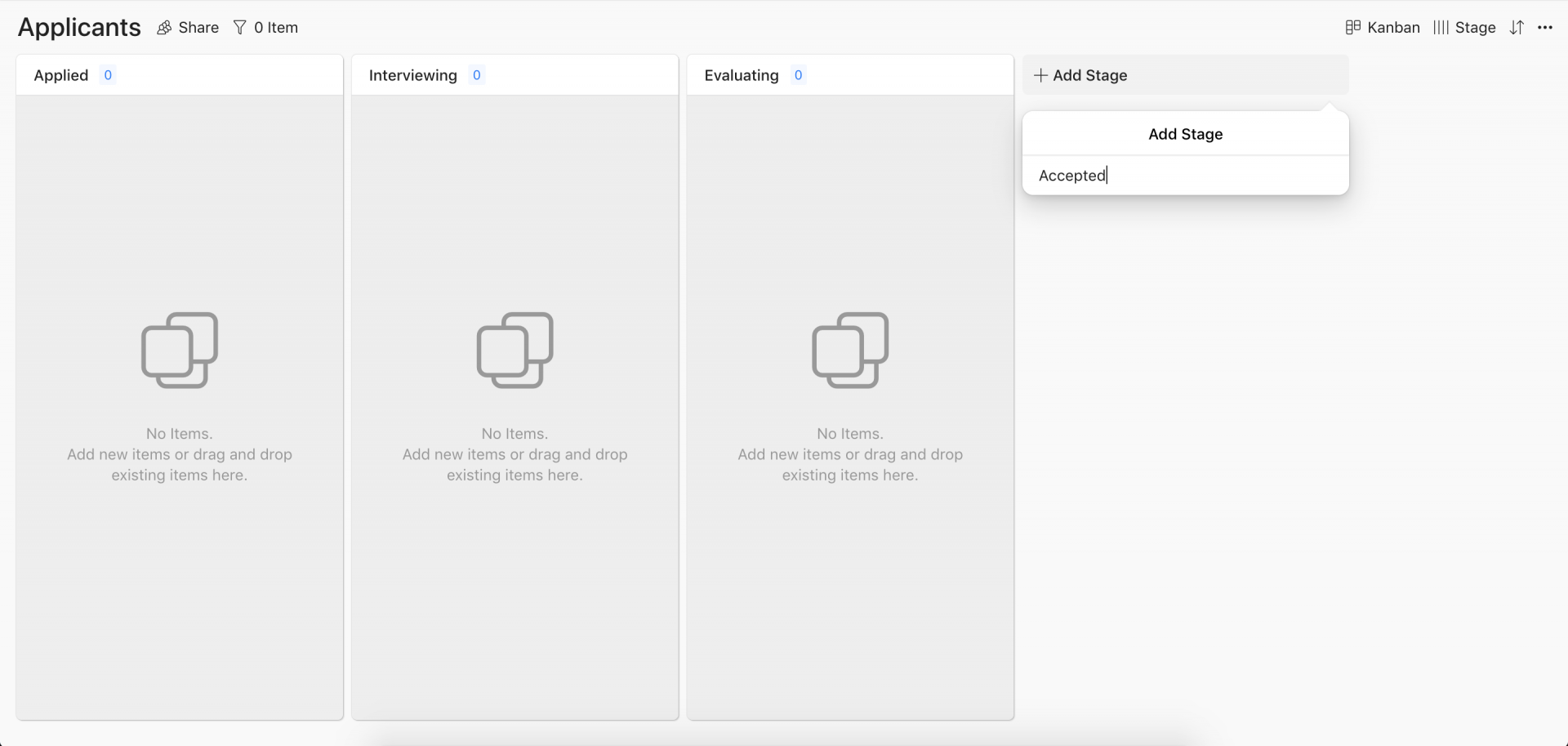Click the Share label
This screenshot has width=1568, height=746.
(198, 28)
